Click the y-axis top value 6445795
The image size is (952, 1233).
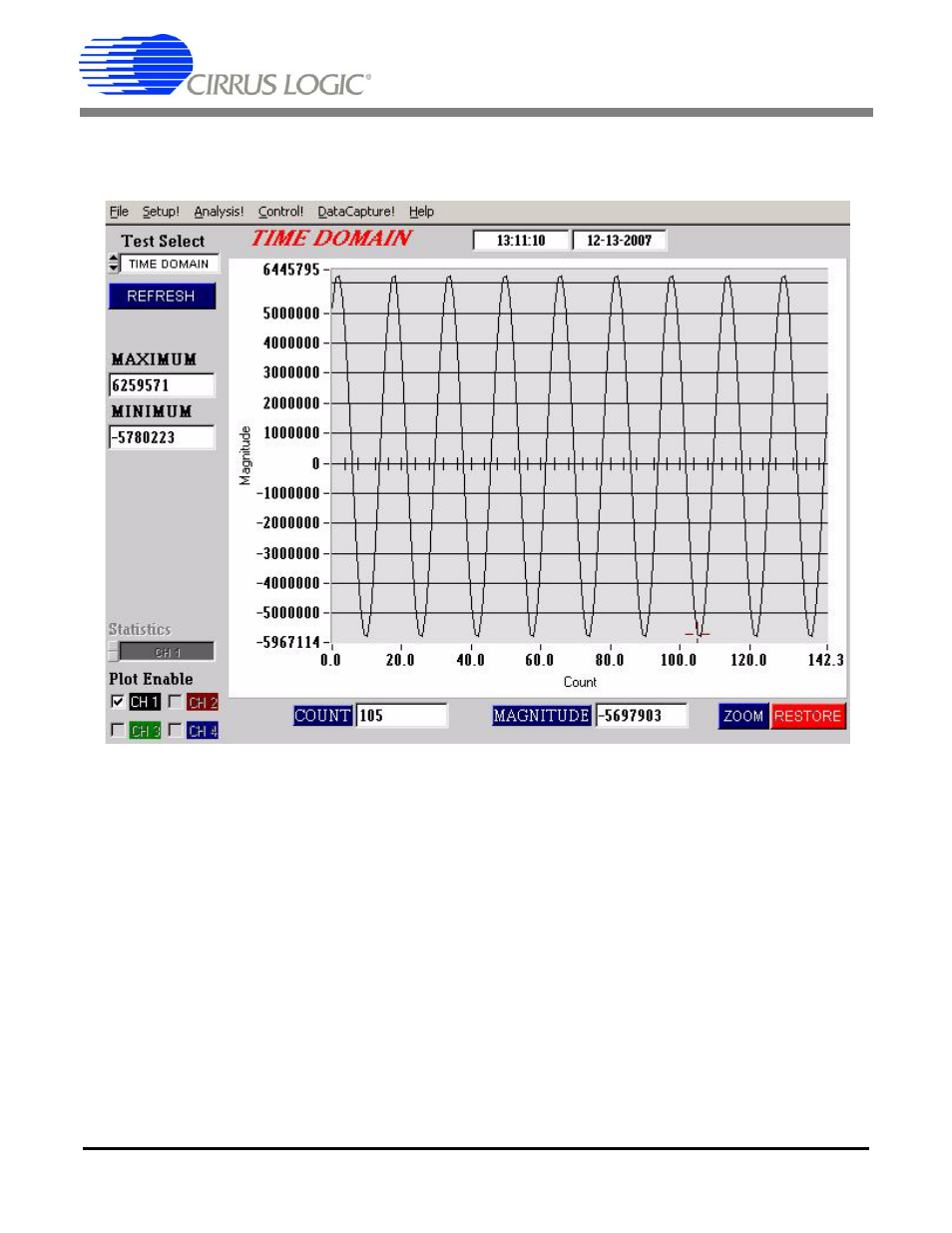point(290,270)
